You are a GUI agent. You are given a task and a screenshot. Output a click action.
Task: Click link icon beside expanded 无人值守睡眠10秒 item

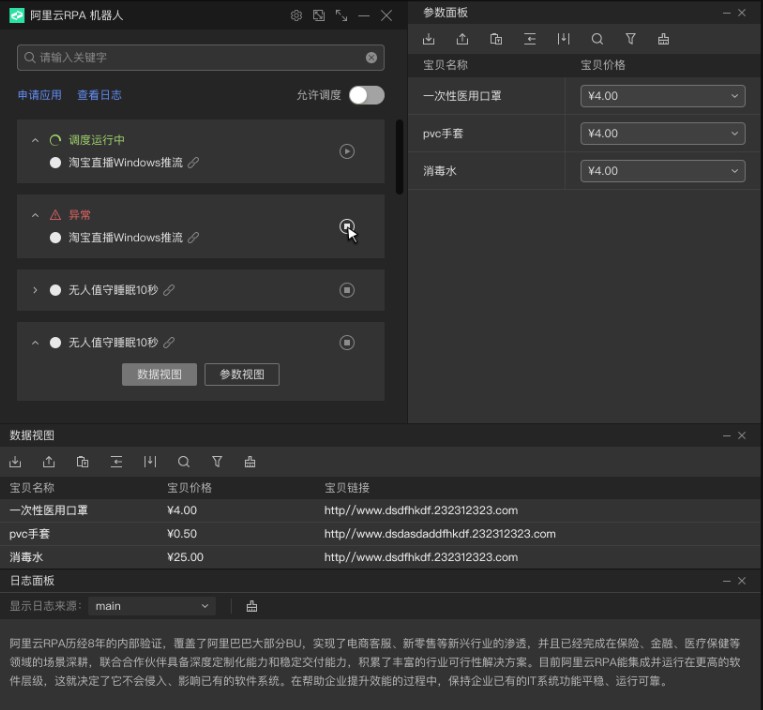168,343
